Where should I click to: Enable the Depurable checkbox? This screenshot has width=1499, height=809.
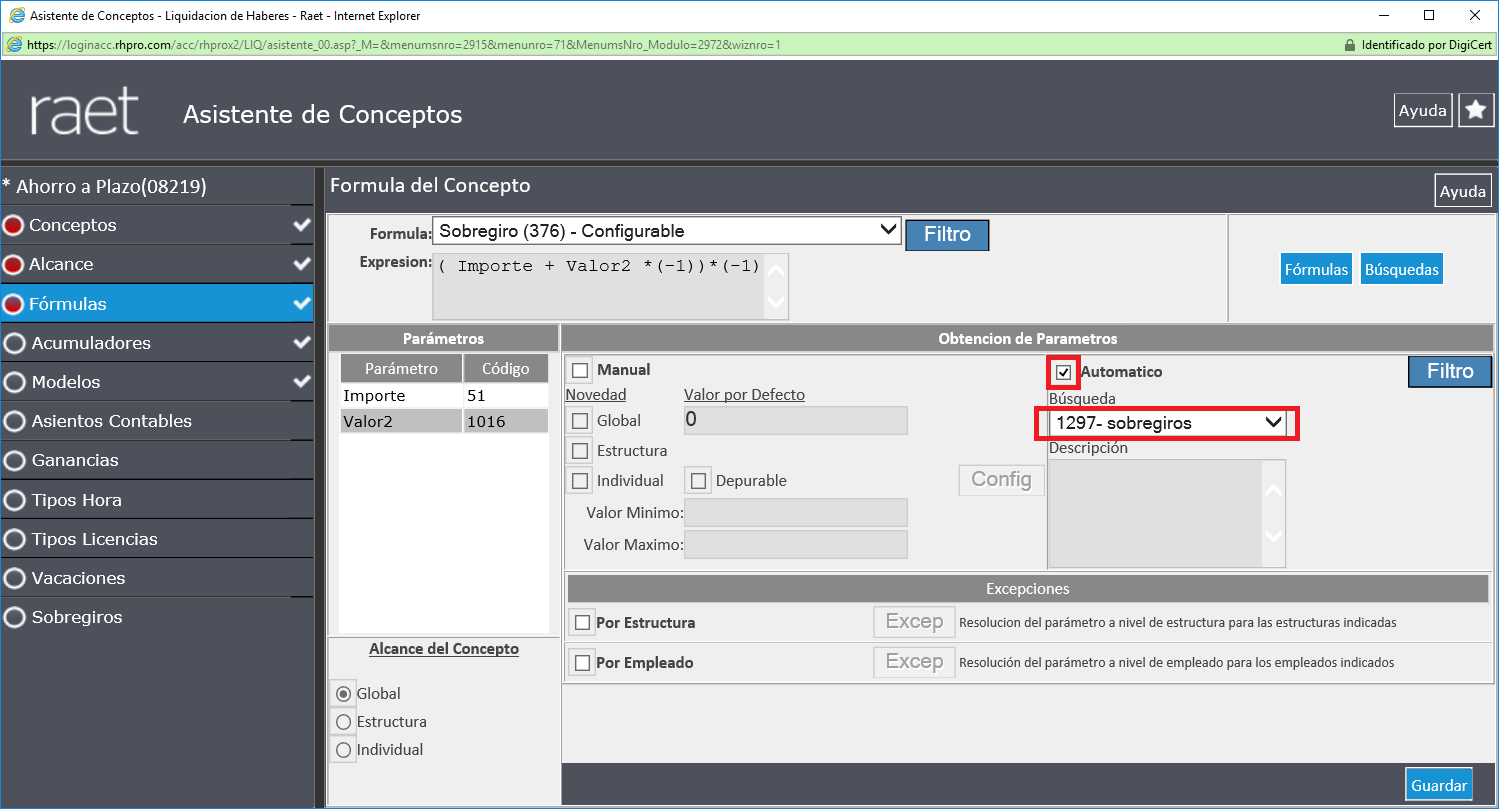(x=698, y=481)
